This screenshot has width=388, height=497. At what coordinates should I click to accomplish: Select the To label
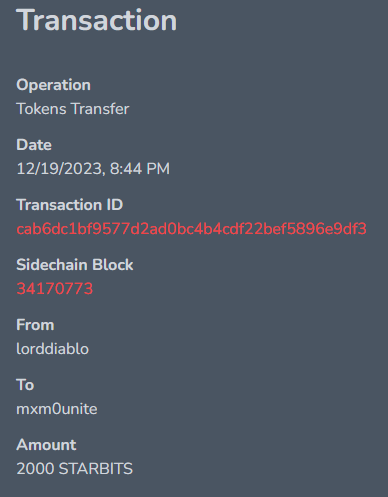(25, 385)
